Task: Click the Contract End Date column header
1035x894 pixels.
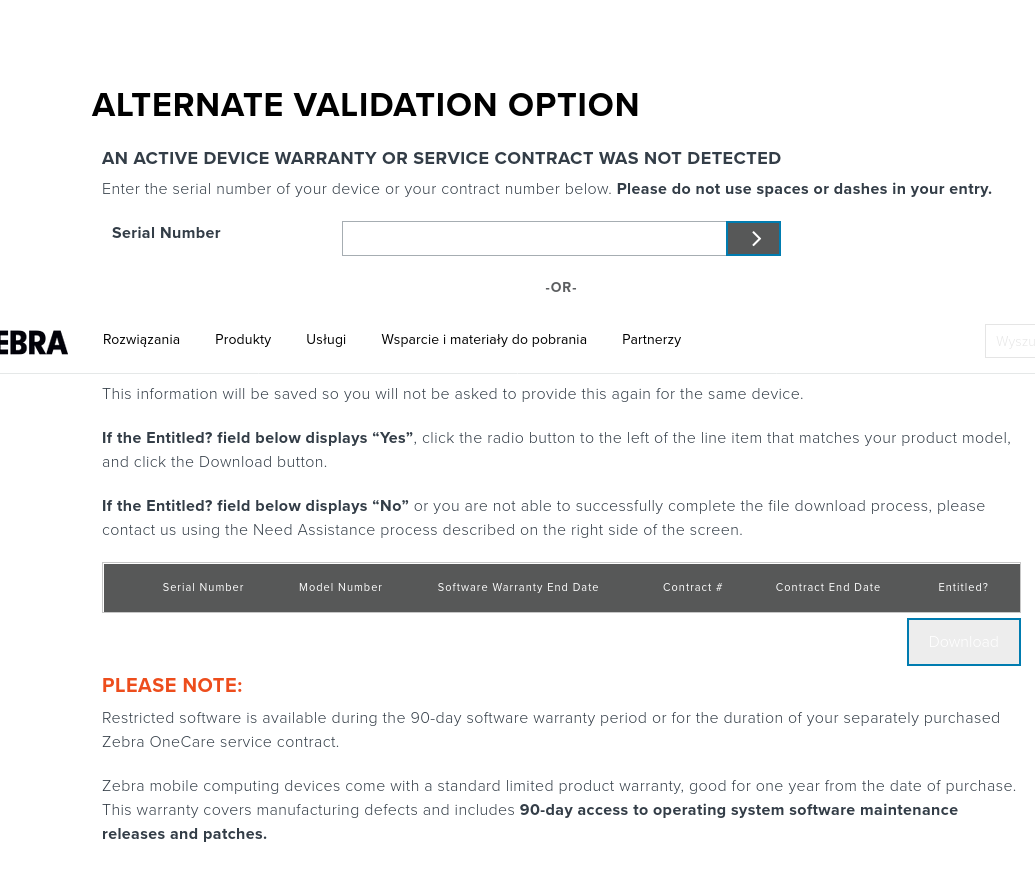Action: tap(828, 588)
